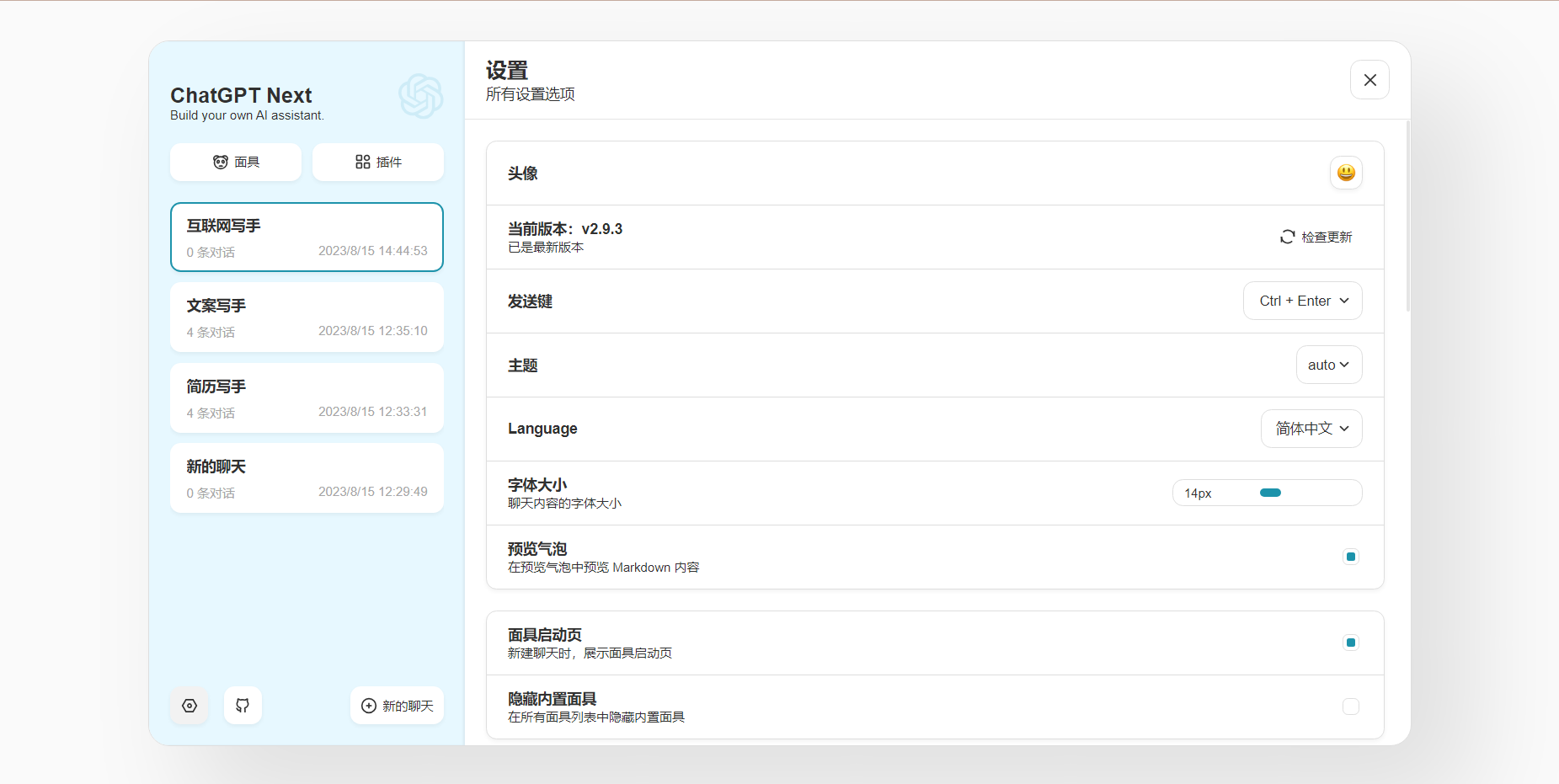
Task: Click timestamp 2023/8/15 12:35:10
Action: pyautogui.click(x=373, y=331)
